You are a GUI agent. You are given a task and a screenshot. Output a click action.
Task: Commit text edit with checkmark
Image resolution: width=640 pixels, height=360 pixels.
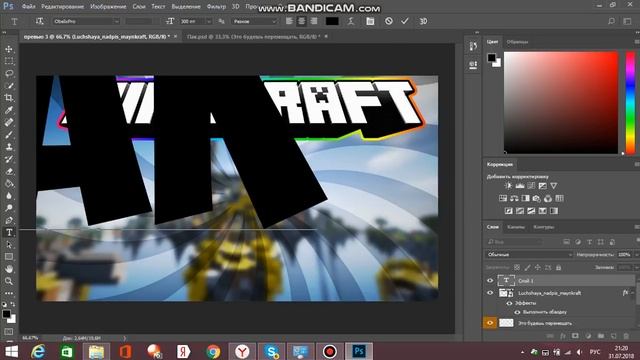pyautogui.click(x=404, y=21)
